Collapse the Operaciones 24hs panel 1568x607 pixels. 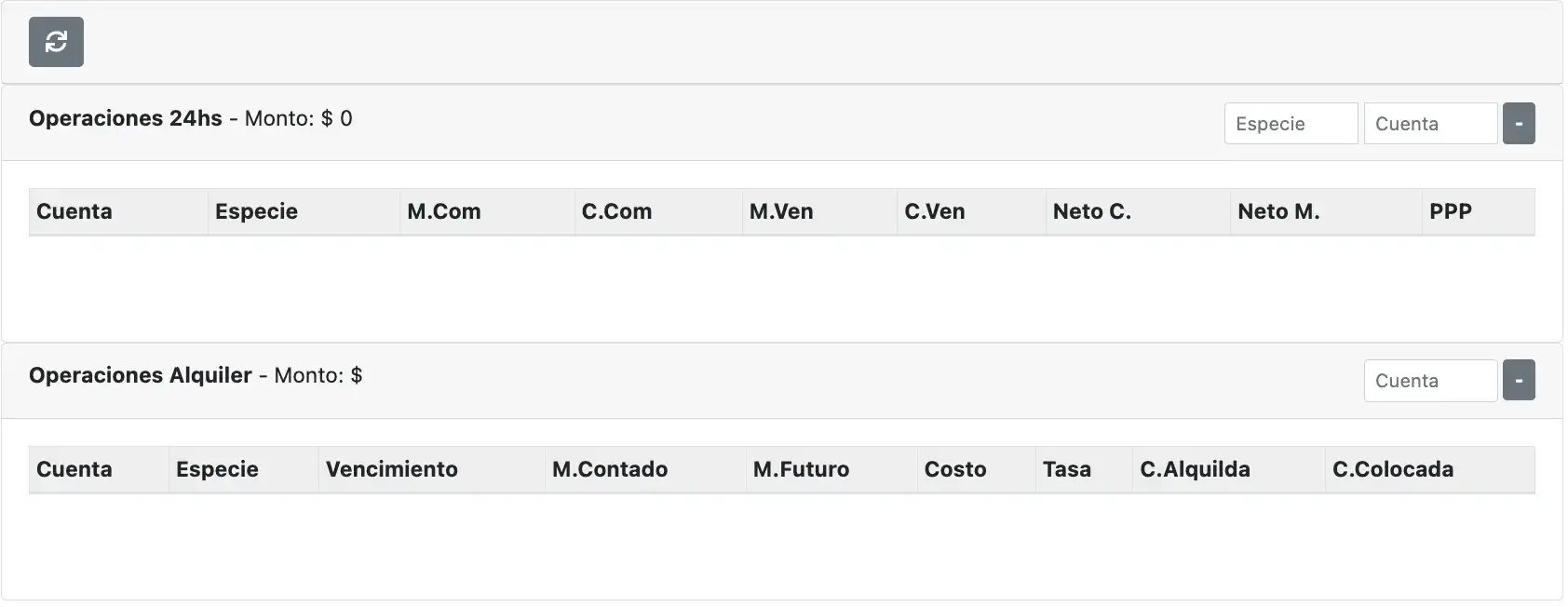1519,123
